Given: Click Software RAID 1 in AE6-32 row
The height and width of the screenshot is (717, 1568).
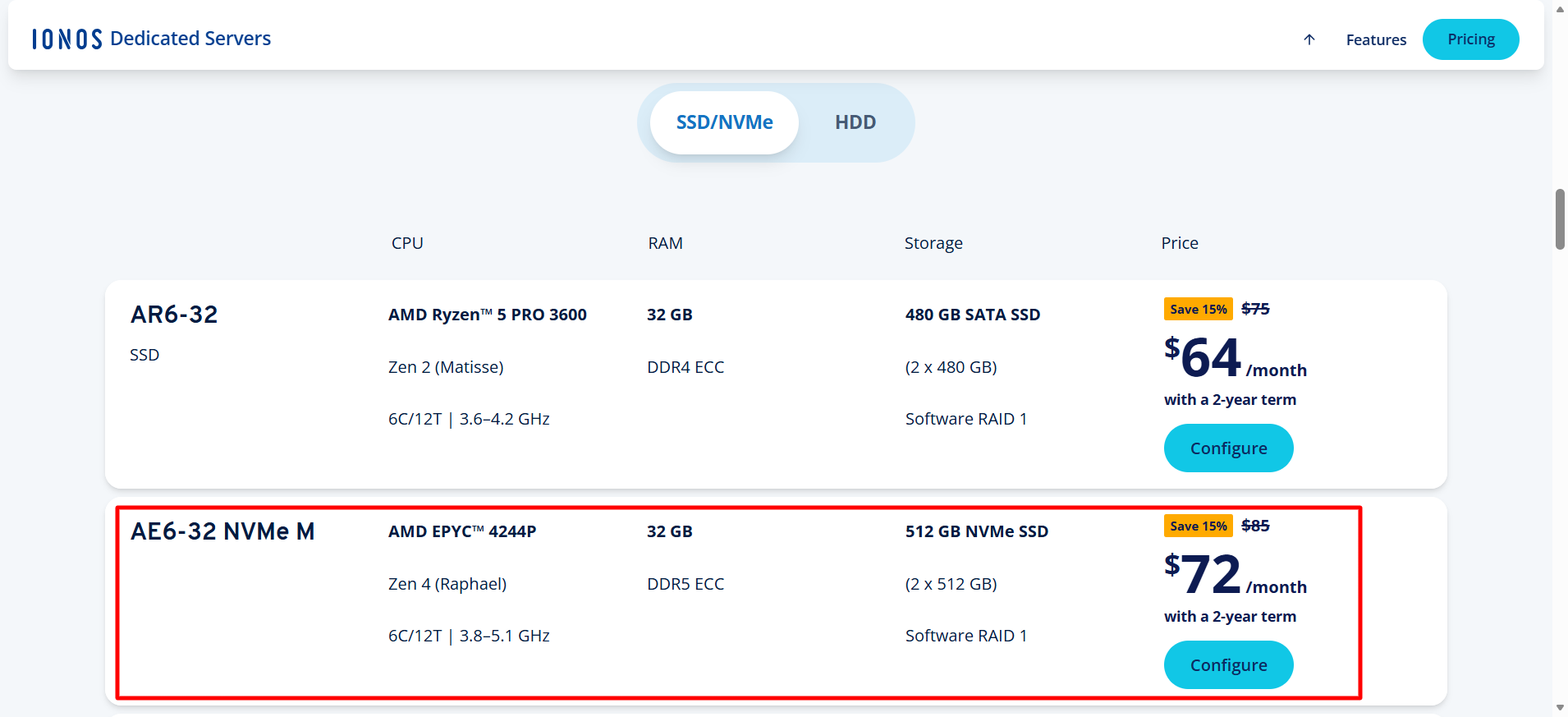Looking at the screenshot, I should [966, 636].
